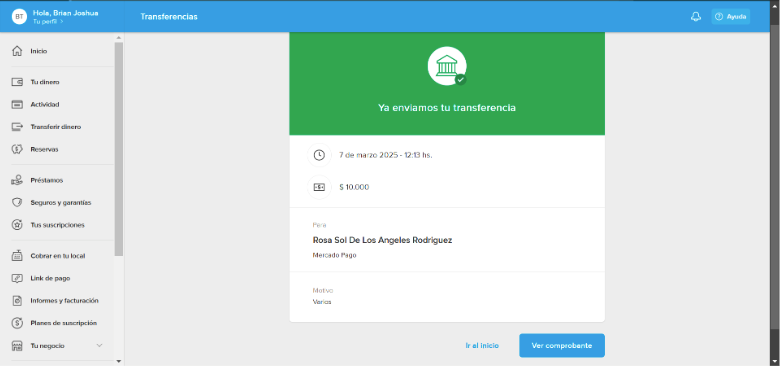Click recipient name Rosa Sol De Los Angeles Rodriguez

[x=383, y=240]
